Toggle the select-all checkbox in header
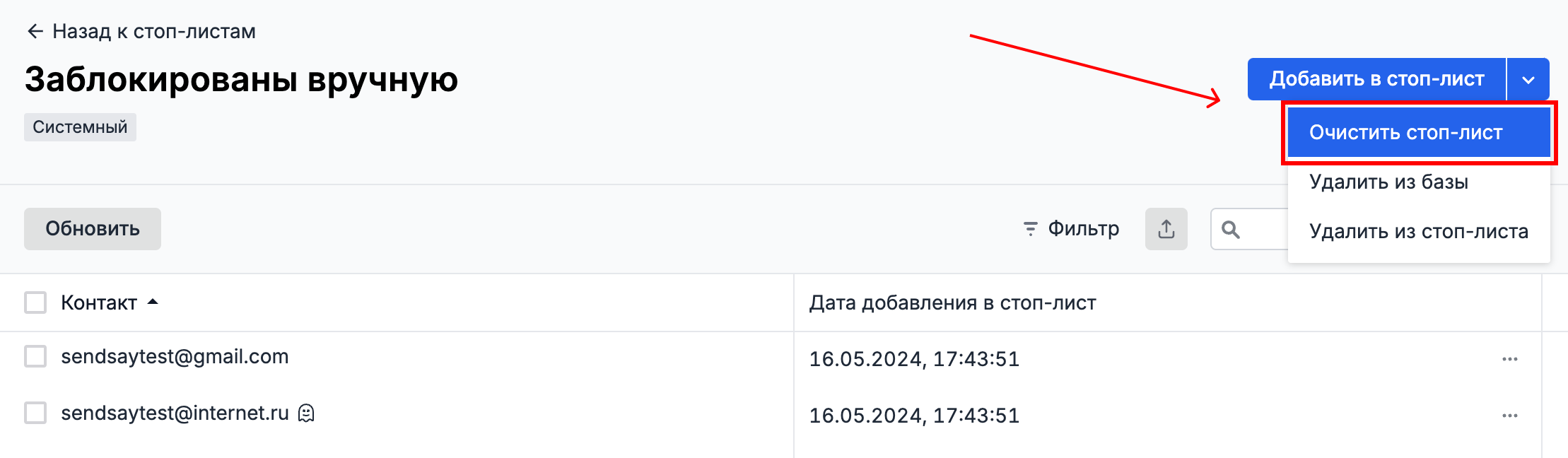 click(35, 303)
